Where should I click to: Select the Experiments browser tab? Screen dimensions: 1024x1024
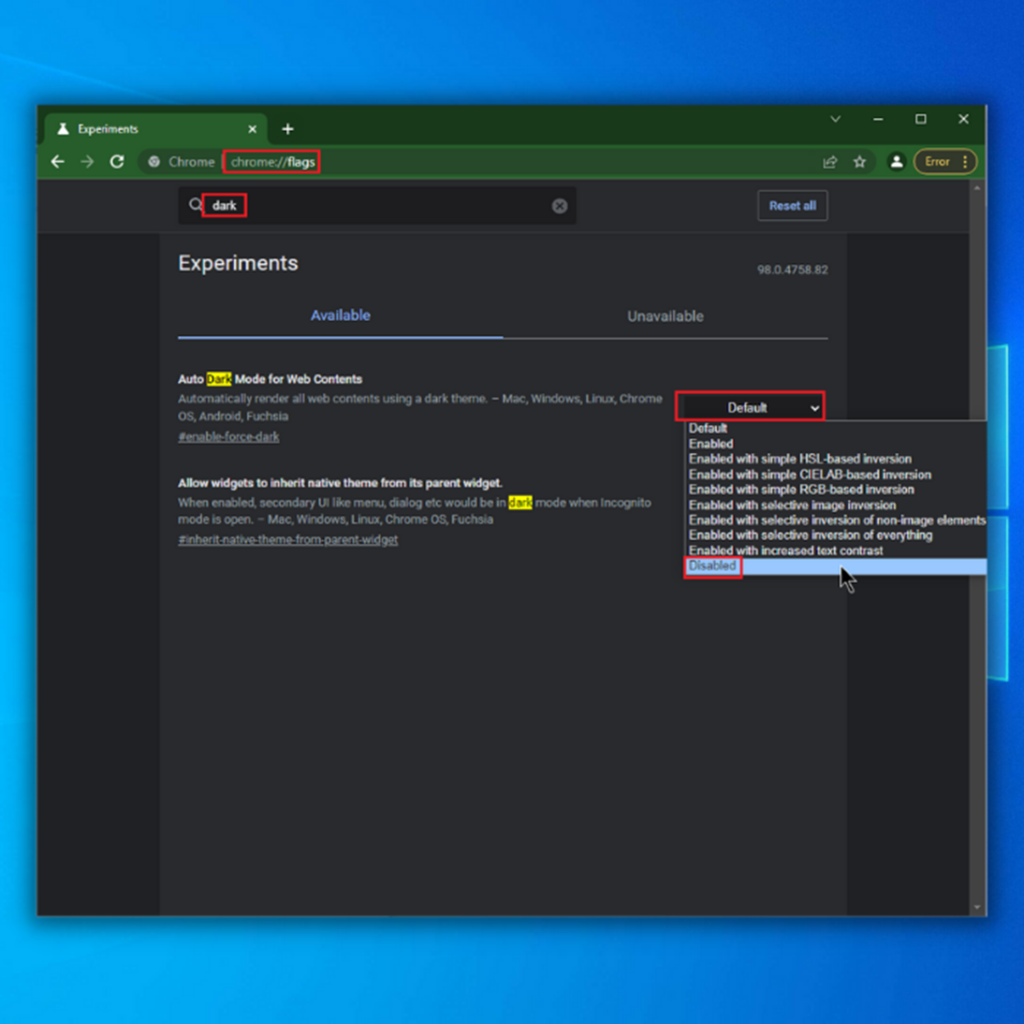[x=155, y=129]
